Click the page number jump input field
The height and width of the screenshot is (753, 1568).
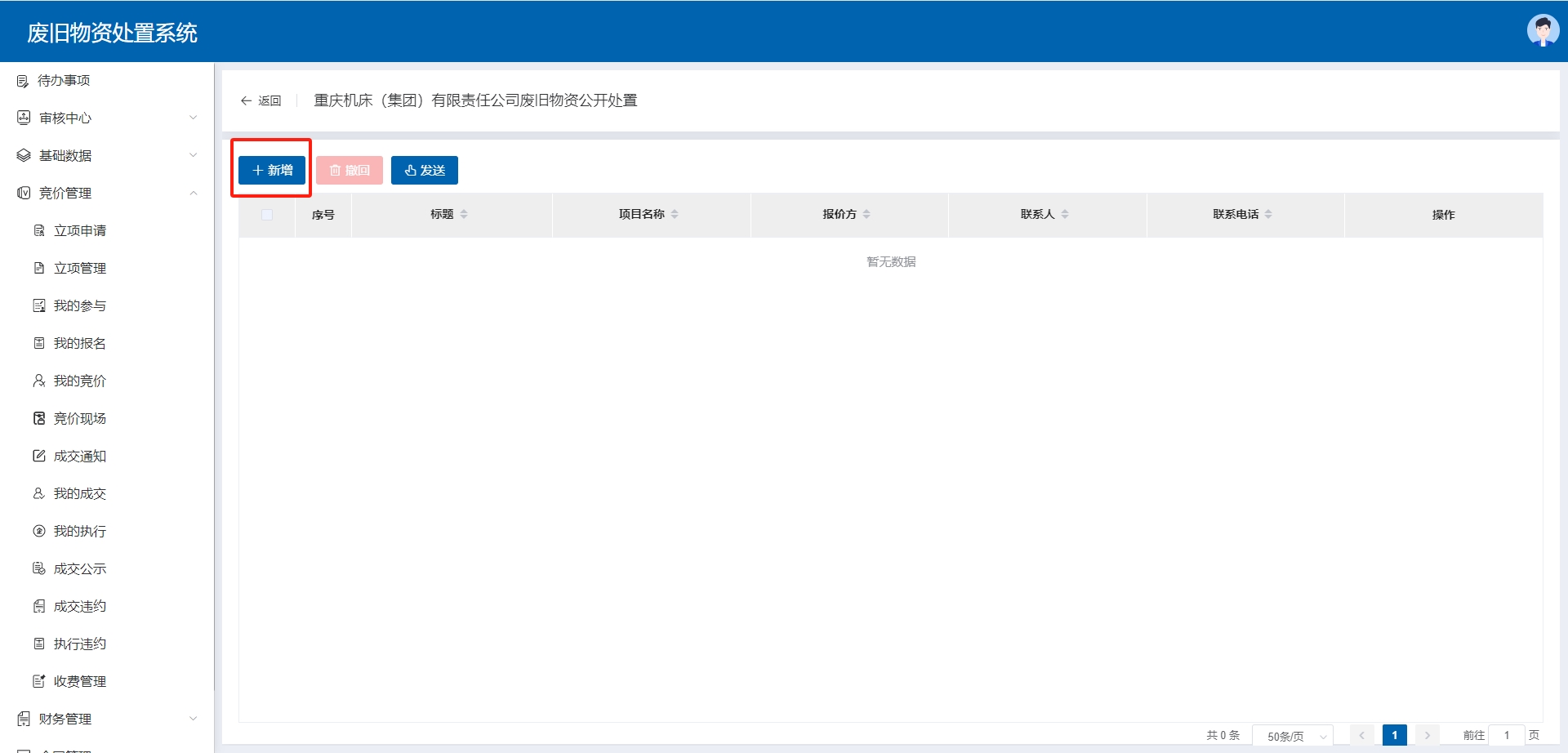point(1506,735)
